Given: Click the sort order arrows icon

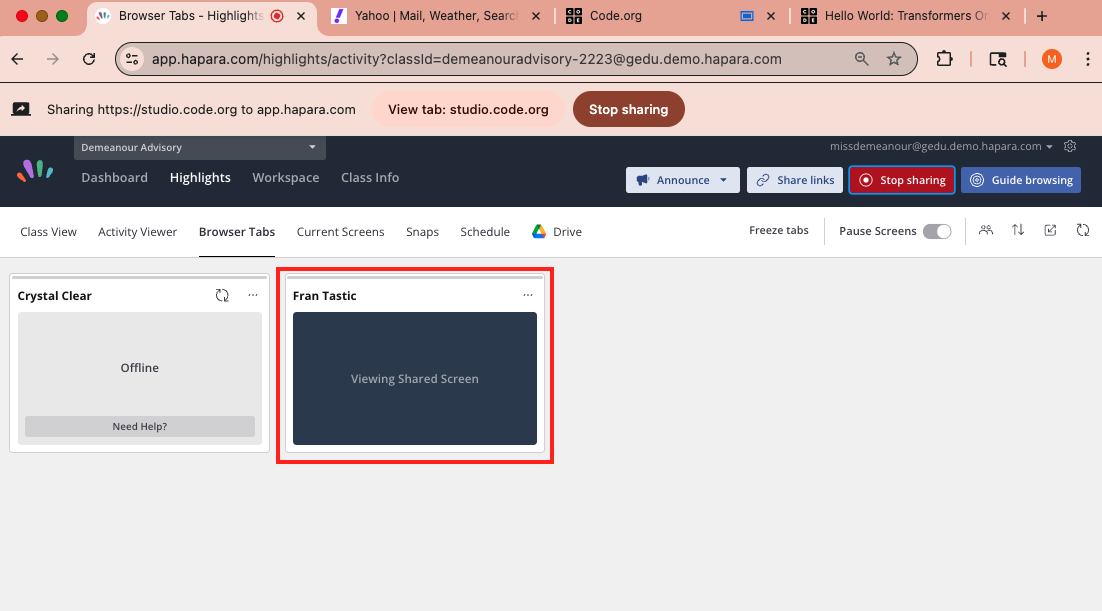Looking at the screenshot, I should pyautogui.click(x=1018, y=231).
